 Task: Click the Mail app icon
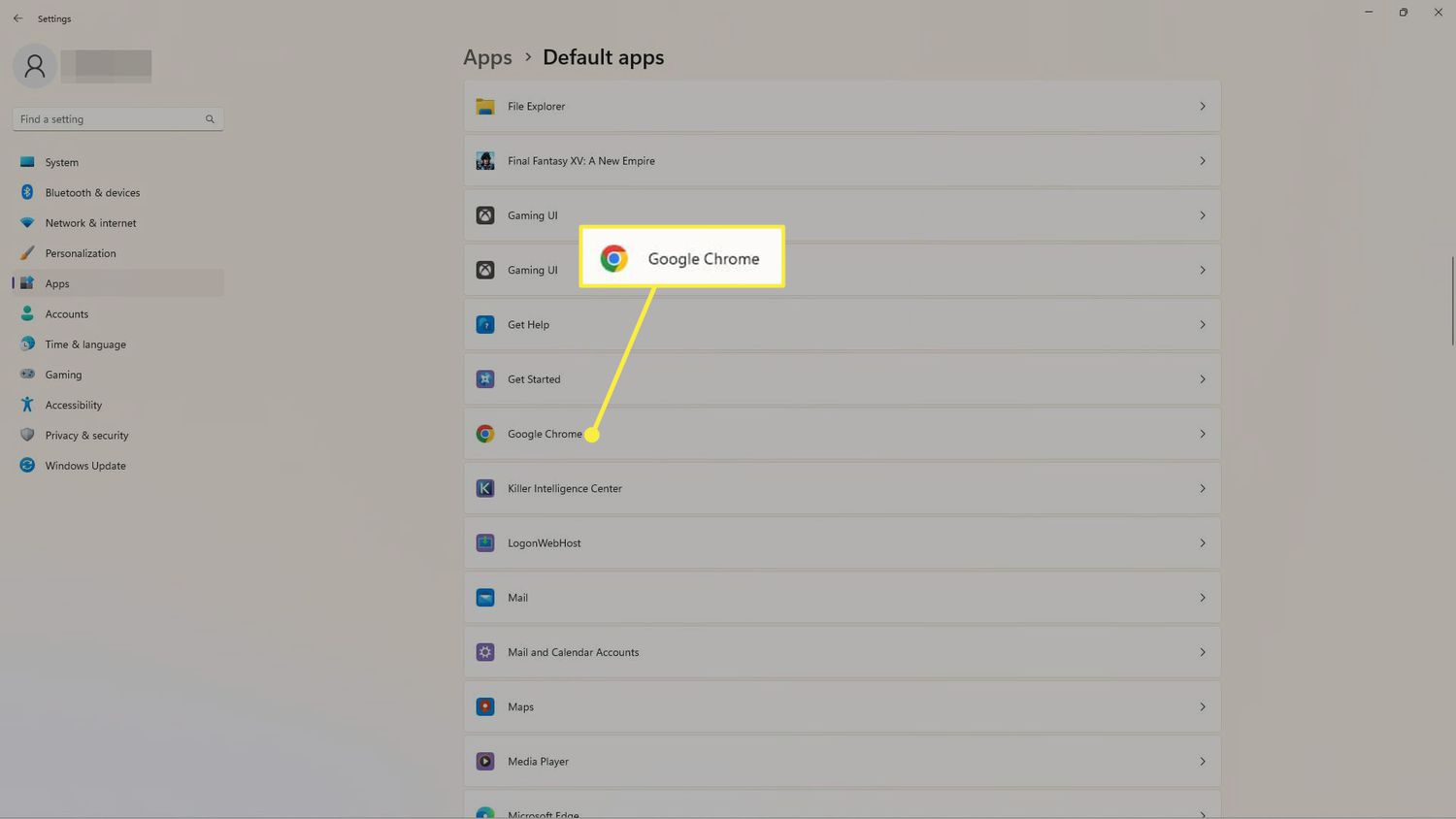(x=485, y=598)
